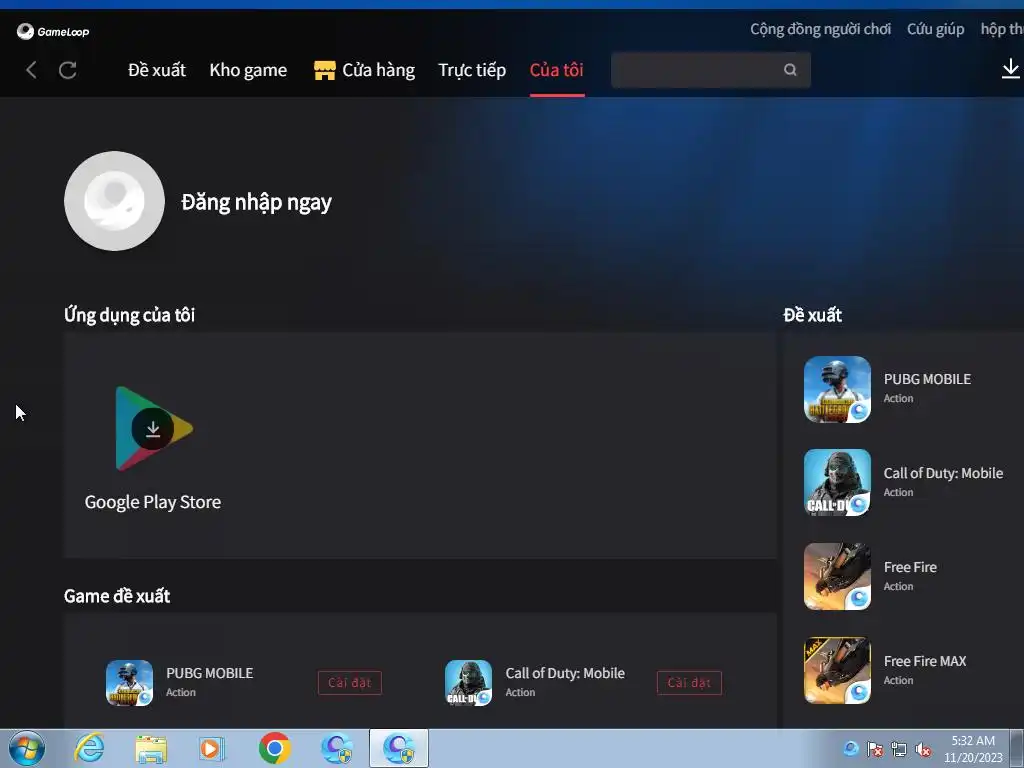Screen dimensions: 1024x768
Task: Select the Của tôi tab
Action: [556, 70]
